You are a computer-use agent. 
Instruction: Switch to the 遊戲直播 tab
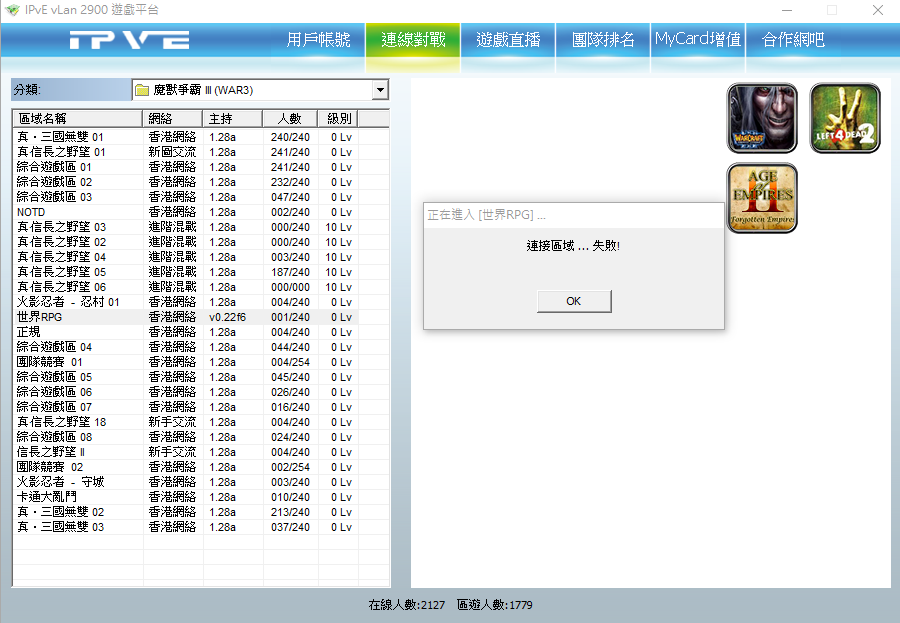[x=508, y=40]
